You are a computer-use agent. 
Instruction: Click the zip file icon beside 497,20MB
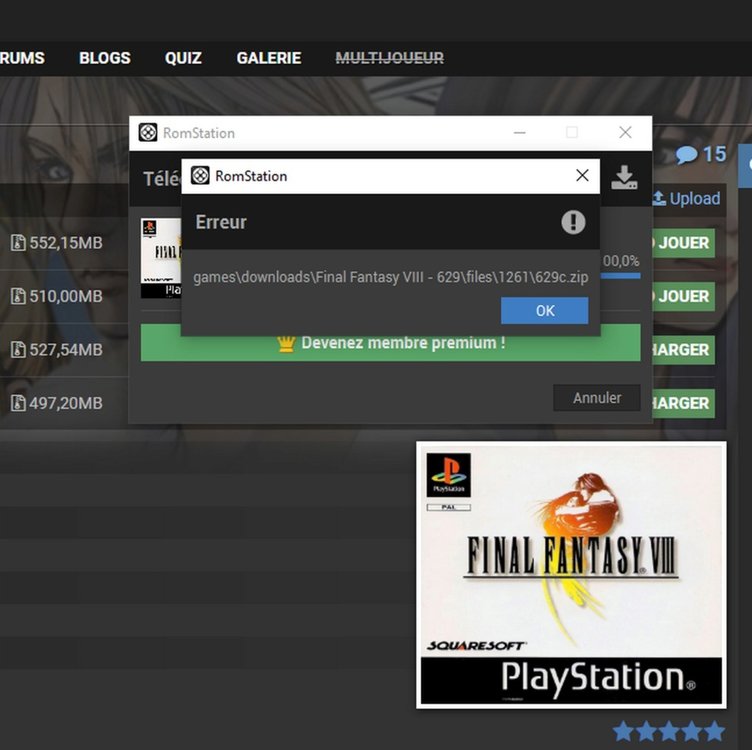click(18, 403)
